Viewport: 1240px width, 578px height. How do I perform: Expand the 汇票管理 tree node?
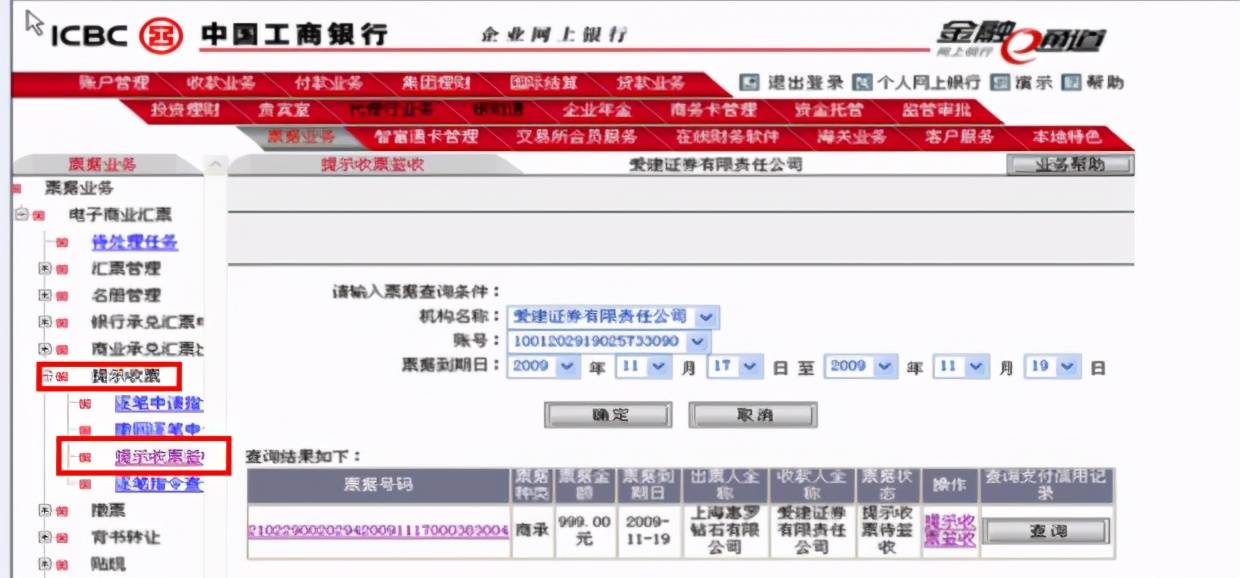(x=44, y=269)
